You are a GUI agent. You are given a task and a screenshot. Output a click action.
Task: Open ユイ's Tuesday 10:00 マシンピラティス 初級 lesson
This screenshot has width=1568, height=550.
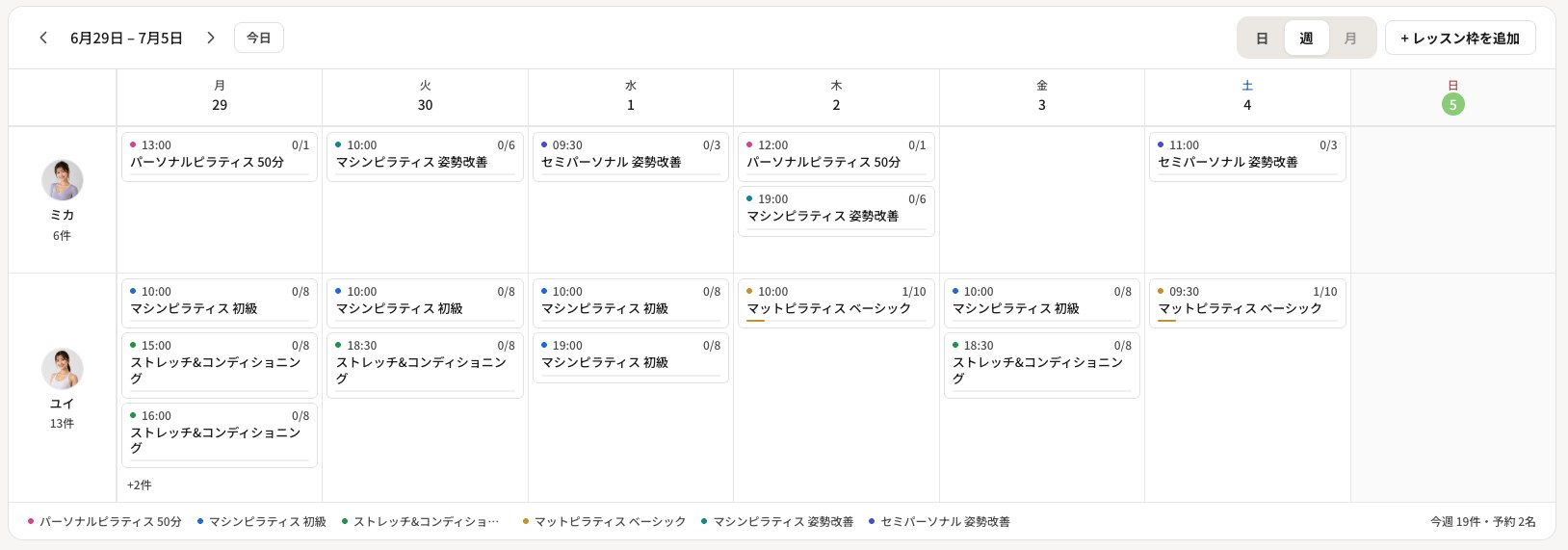[425, 303]
